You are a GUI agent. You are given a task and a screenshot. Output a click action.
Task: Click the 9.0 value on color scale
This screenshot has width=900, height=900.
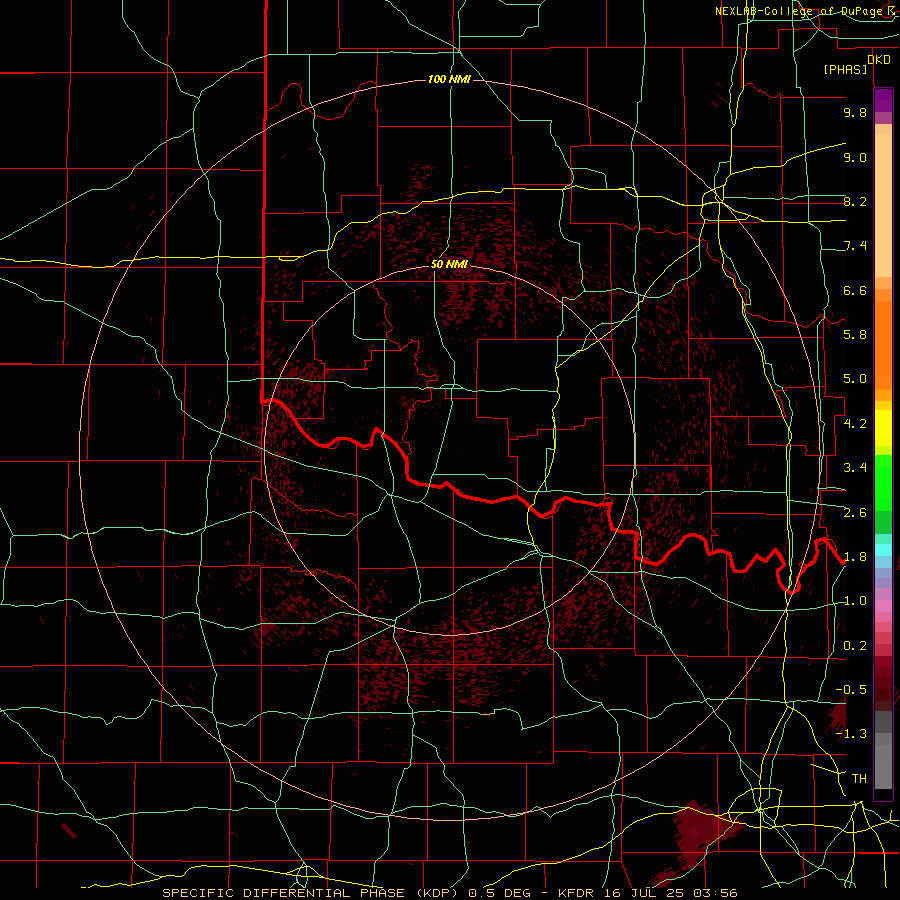[x=855, y=157]
